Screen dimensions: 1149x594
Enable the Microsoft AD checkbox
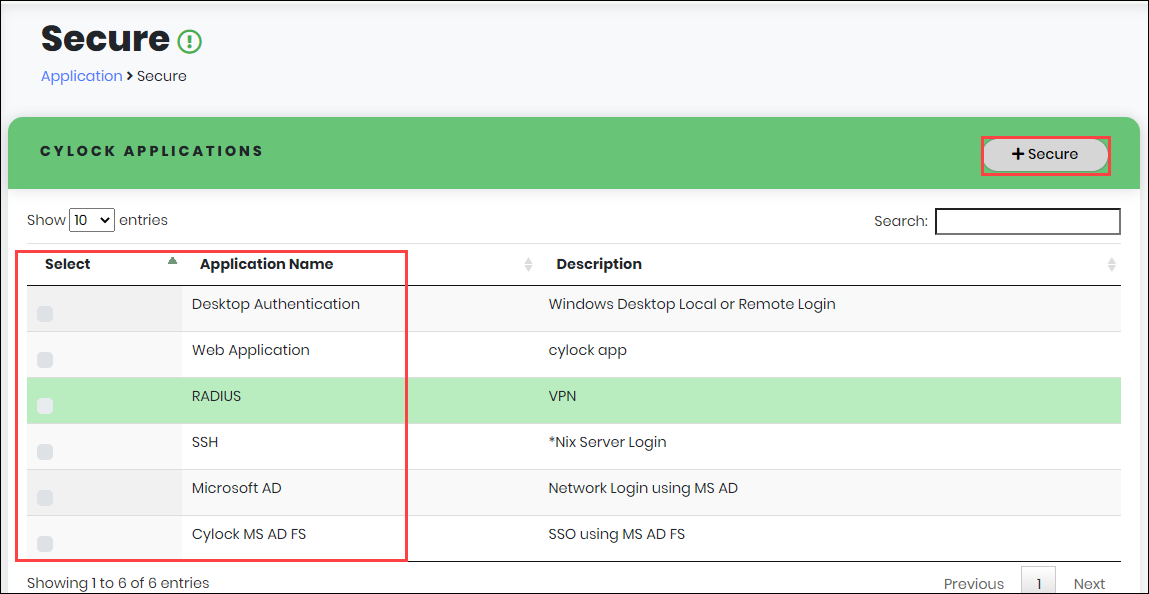point(45,498)
